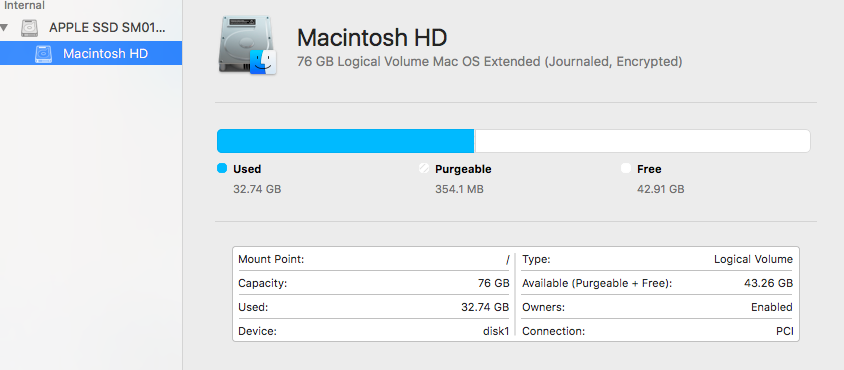
Task: Click the white free portion of storage bar
Action: click(x=642, y=141)
